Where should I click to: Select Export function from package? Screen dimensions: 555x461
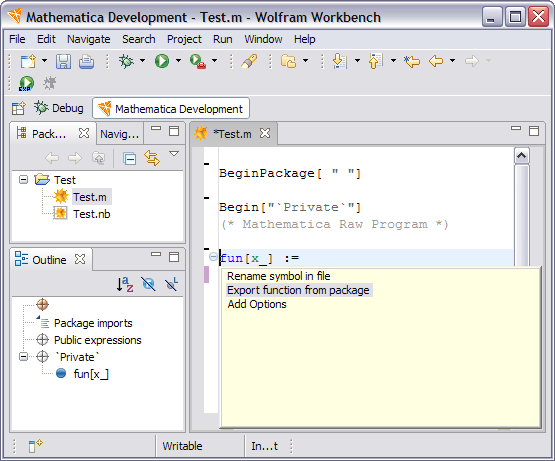(x=298, y=290)
